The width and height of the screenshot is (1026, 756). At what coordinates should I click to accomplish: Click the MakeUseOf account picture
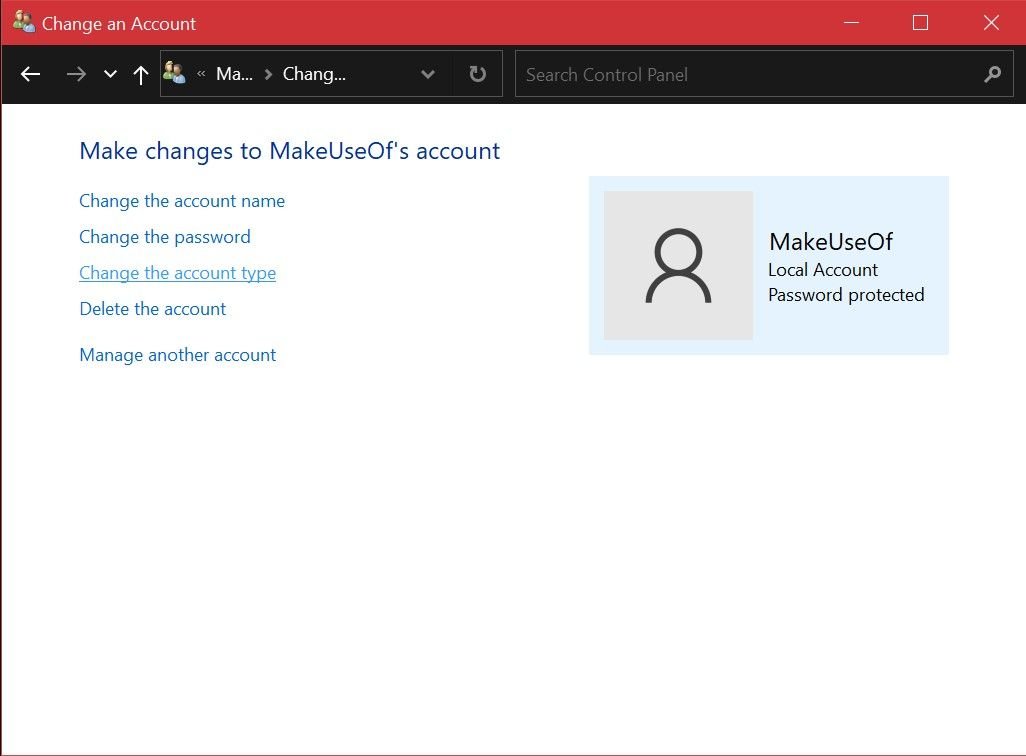[x=678, y=266]
